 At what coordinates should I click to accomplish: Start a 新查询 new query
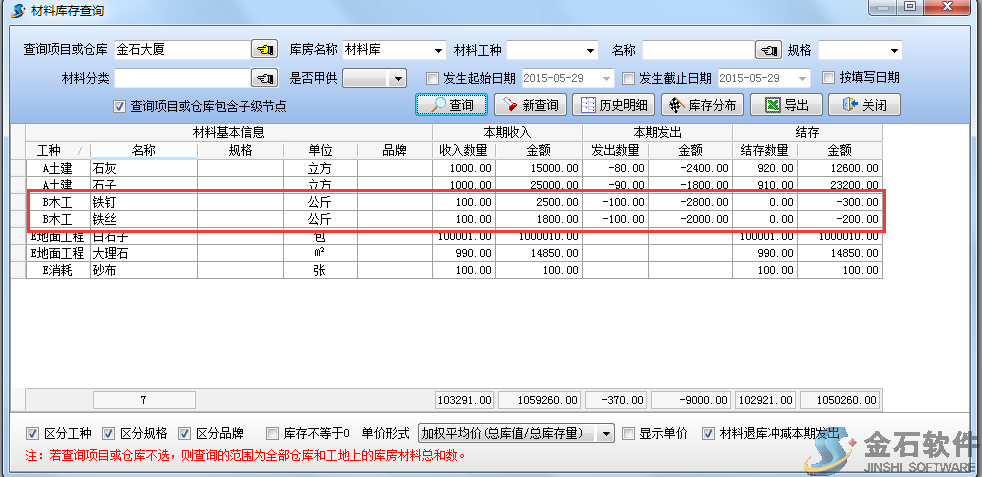(531, 105)
